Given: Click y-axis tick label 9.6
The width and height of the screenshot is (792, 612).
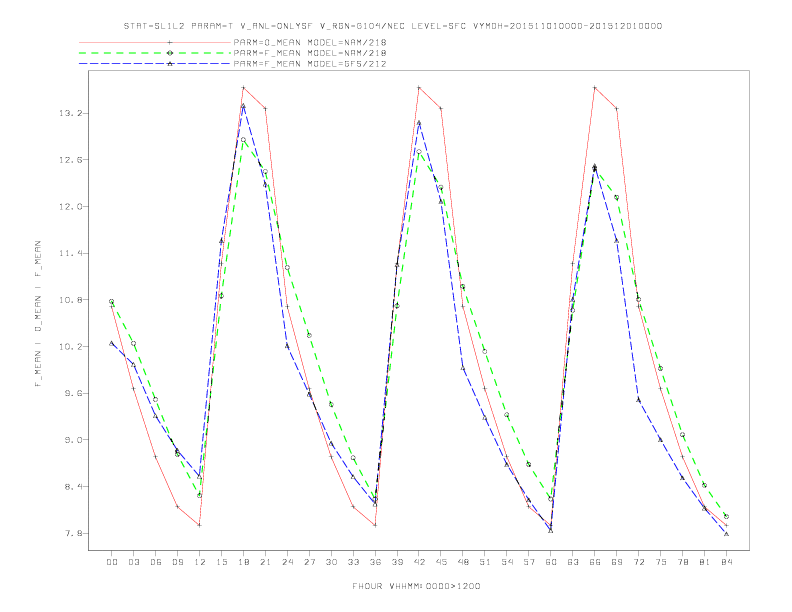Looking at the screenshot, I should (72, 393).
